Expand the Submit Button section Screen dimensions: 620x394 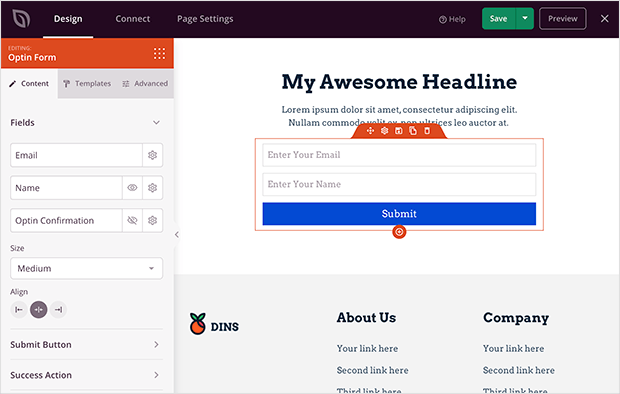click(87, 345)
